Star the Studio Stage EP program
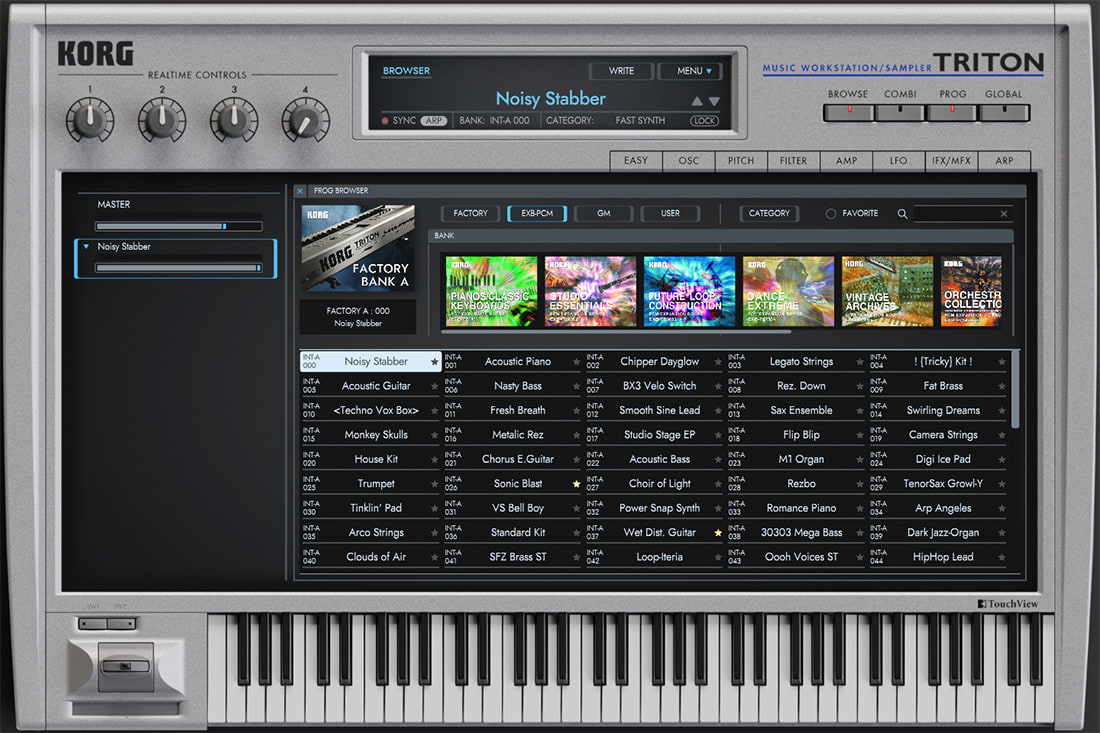This screenshot has height=733, width=1100. click(718, 436)
